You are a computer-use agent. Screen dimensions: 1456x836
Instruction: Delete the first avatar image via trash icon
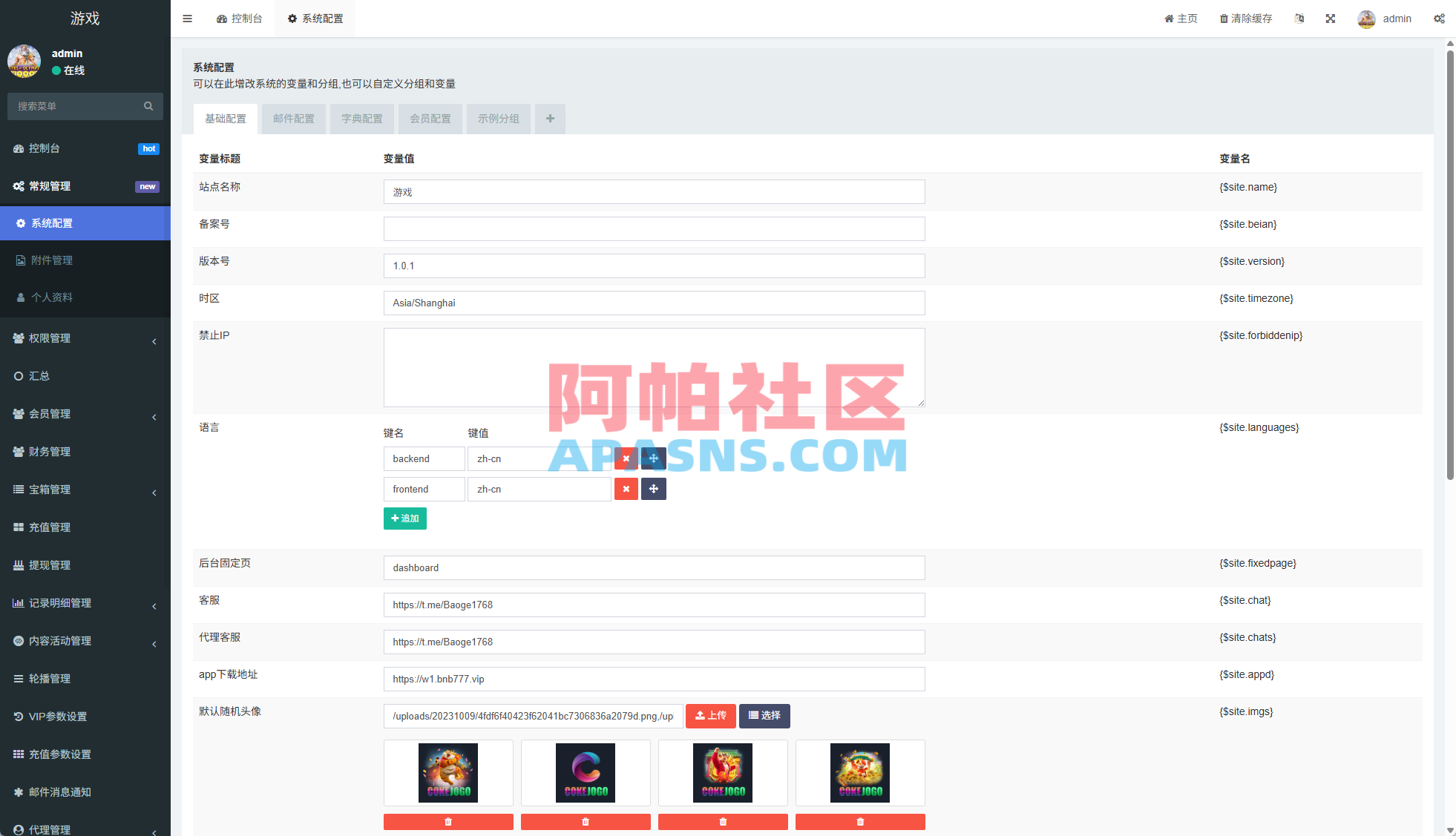pos(447,821)
